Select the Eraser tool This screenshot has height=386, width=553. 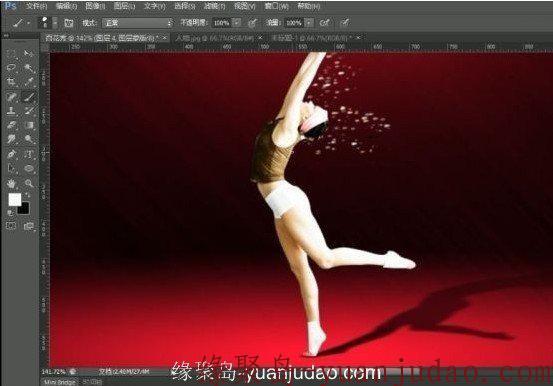coord(12,125)
